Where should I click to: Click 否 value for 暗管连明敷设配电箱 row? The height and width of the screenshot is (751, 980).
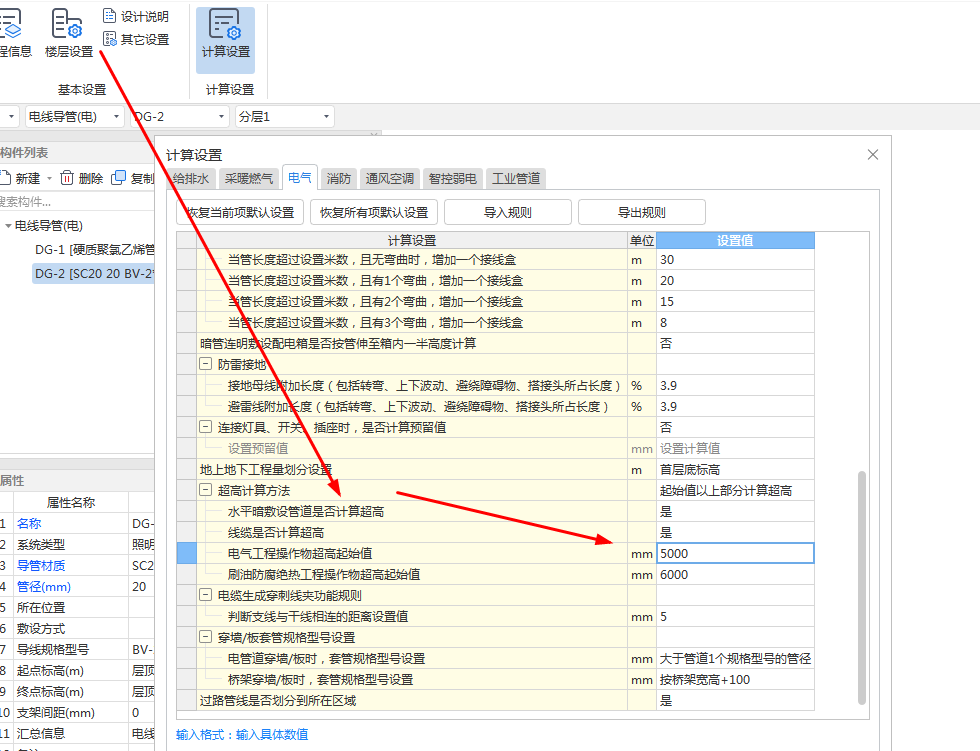click(x=735, y=344)
